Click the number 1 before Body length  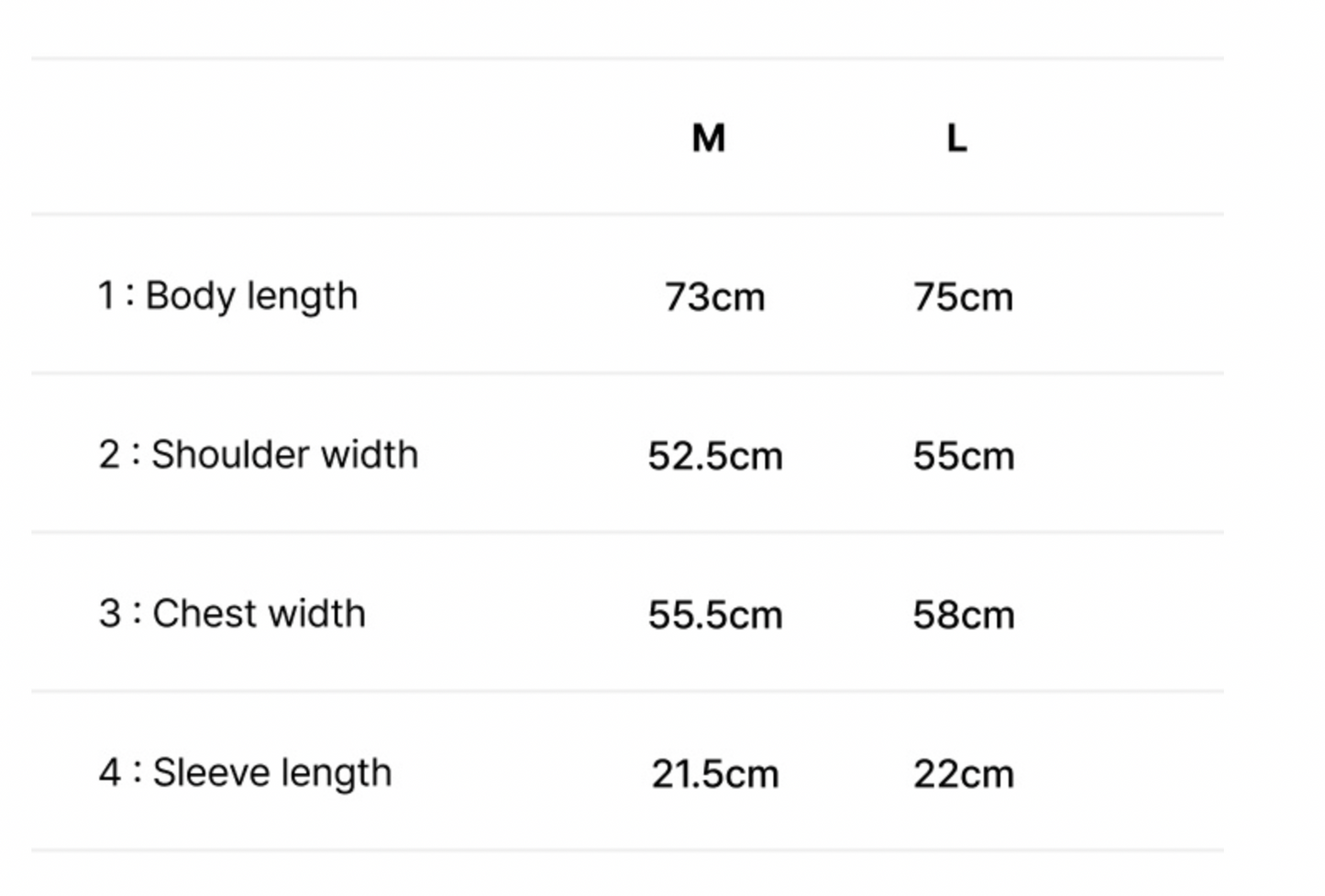107,295
